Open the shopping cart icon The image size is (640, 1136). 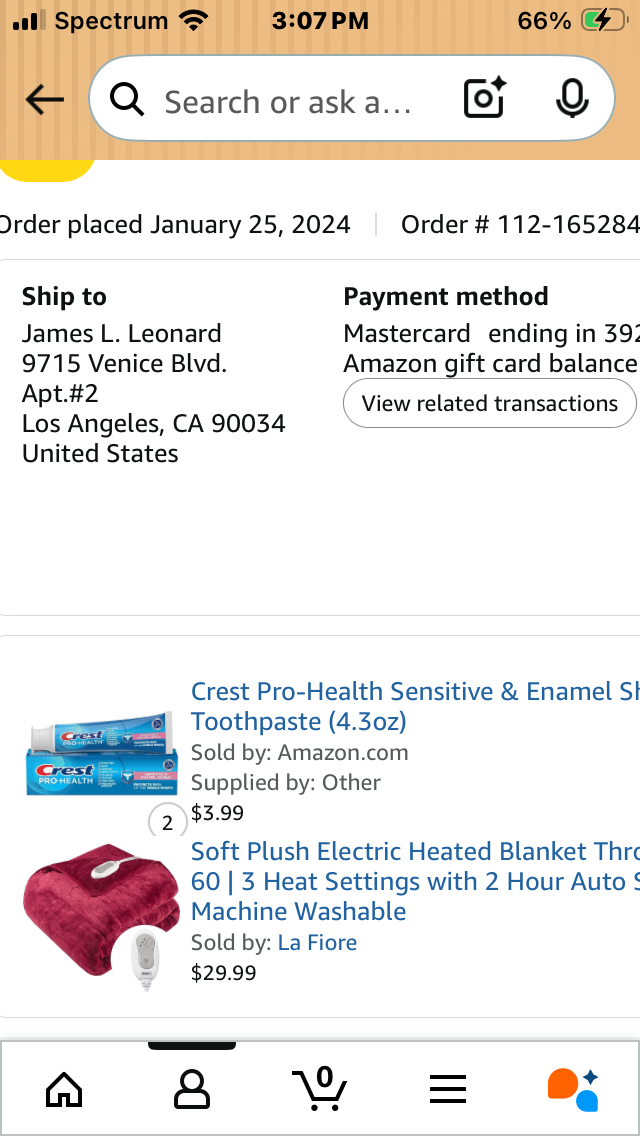(320, 1088)
